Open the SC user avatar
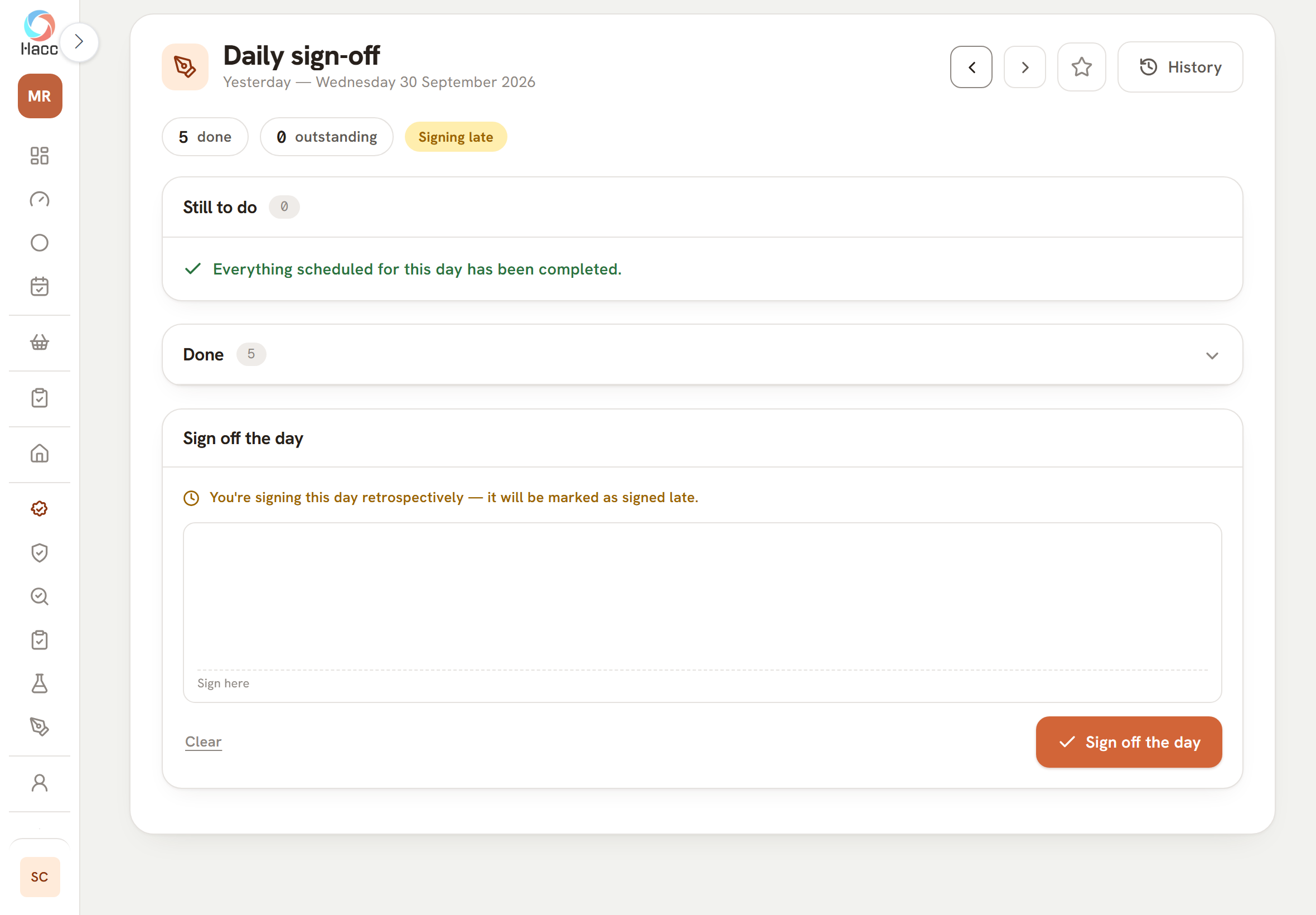This screenshot has width=1316, height=915. pos(40,877)
